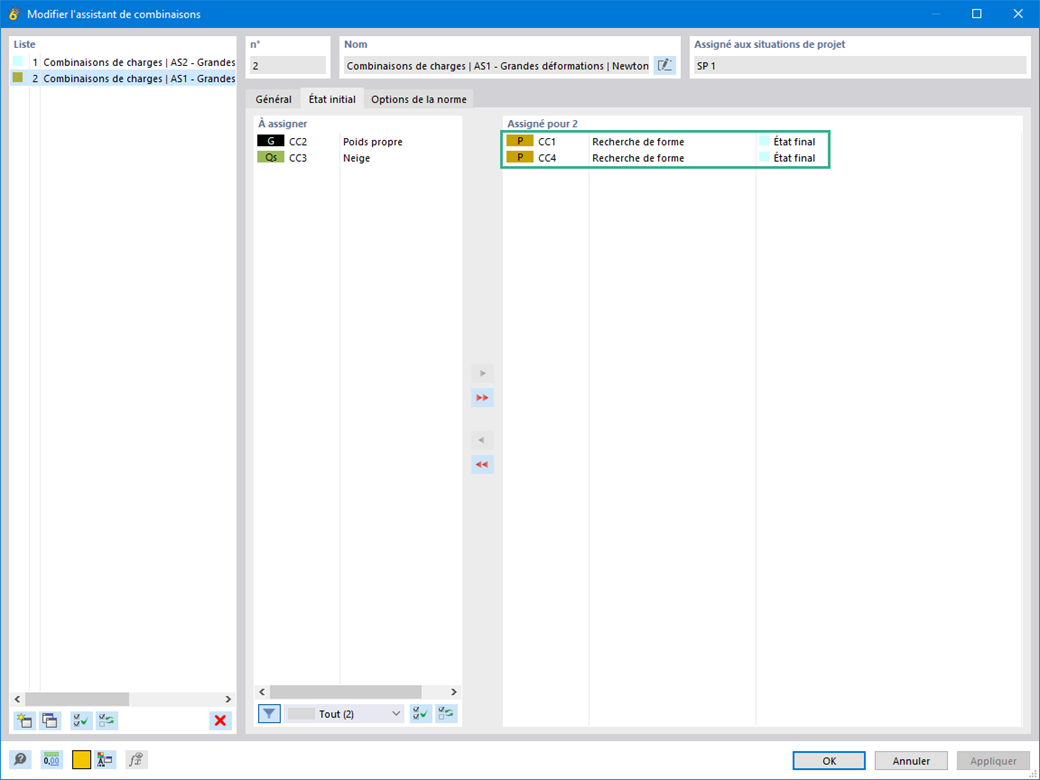Click the cyan color square of list item 1
Viewport: 1040px width, 780px height.
pos(18,62)
